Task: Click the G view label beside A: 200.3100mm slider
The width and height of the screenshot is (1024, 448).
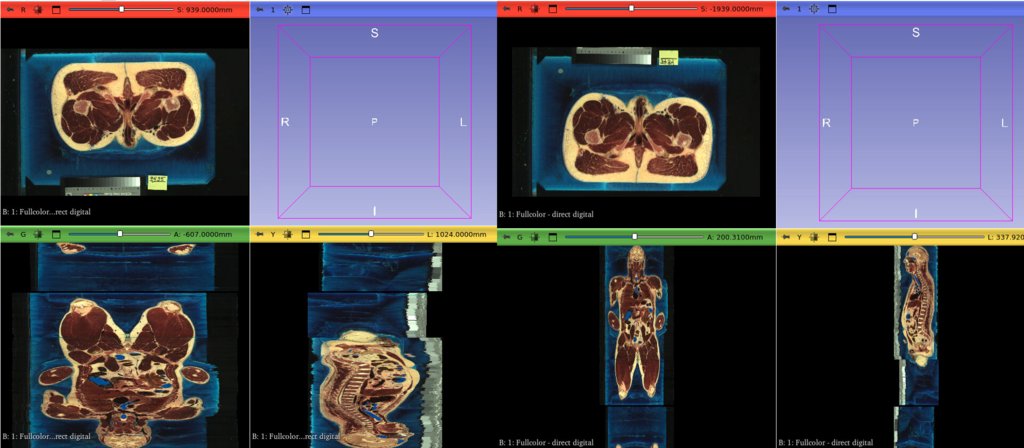Action: (x=520, y=237)
